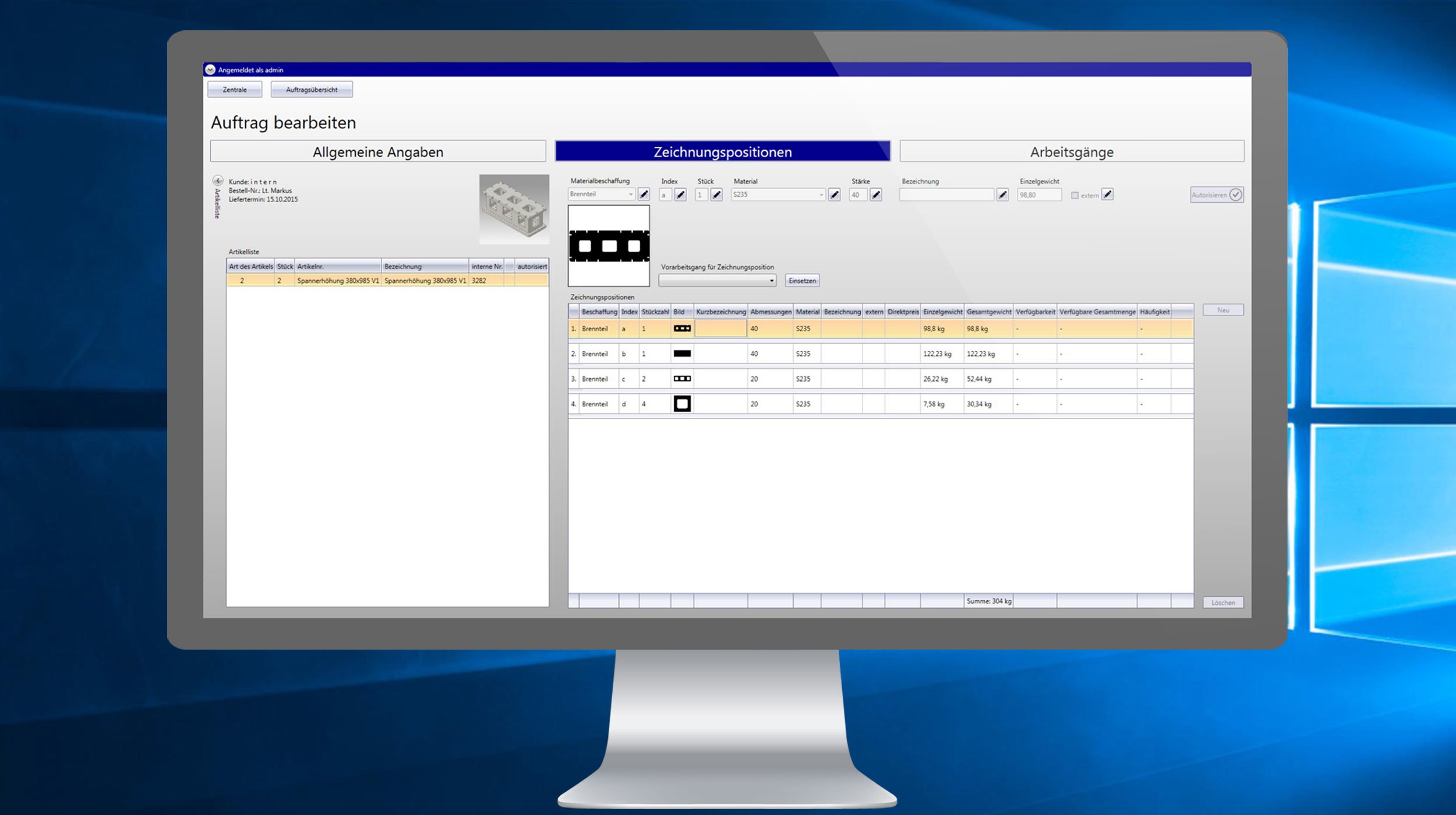The width and height of the screenshot is (1456, 815).
Task: Enable the extern checkbox
Action: (1075, 196)
